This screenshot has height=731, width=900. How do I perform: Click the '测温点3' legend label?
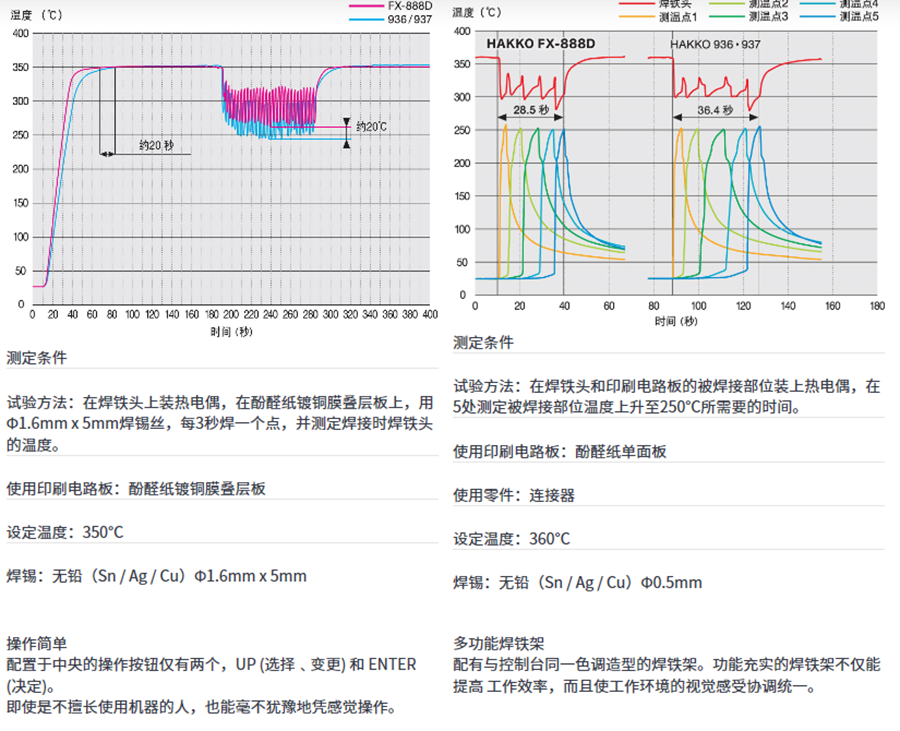(768, 17)
